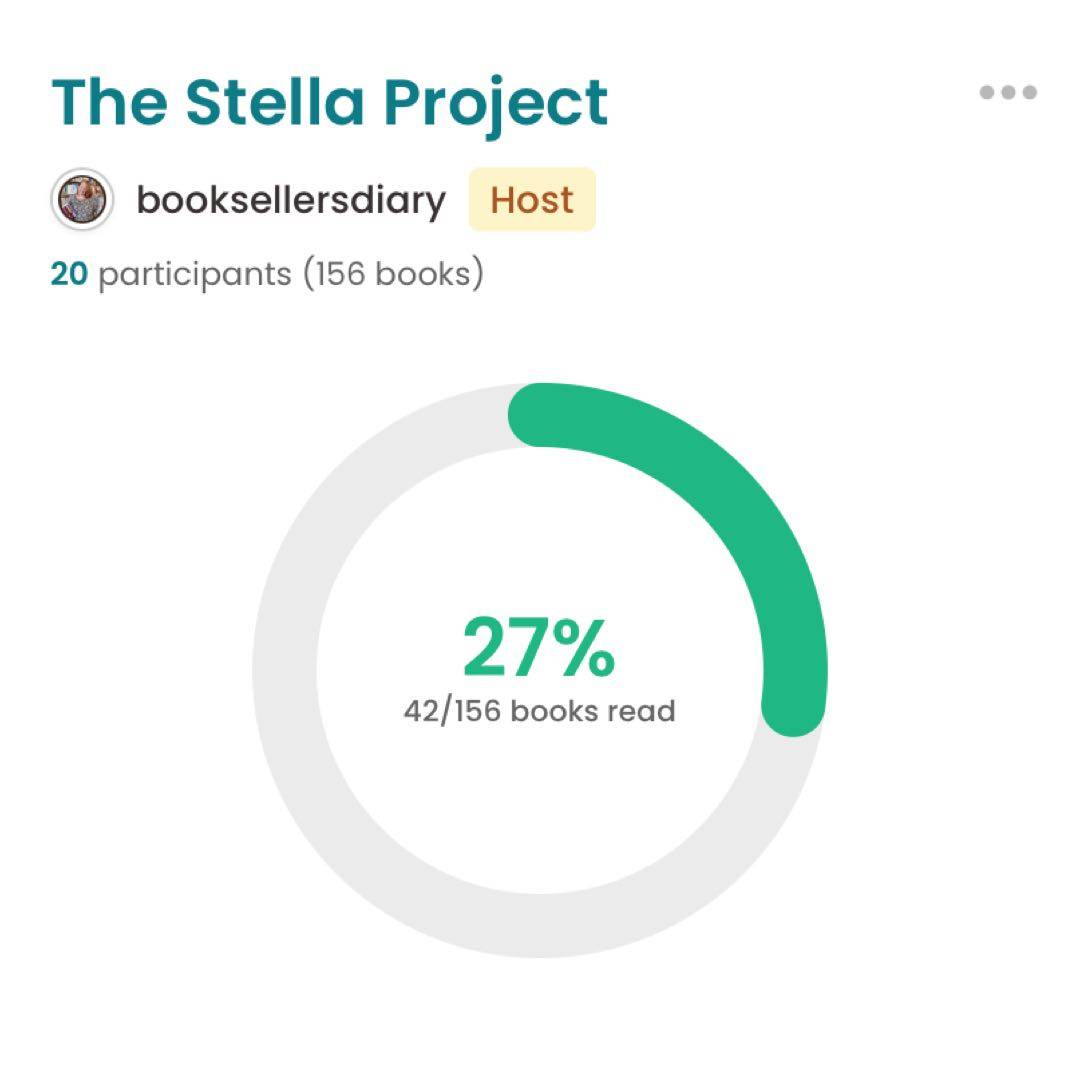The width and height of the screenshot is (1080, 1080).
Task: Click the percent sign after 27
Action: tap(583, 649)
